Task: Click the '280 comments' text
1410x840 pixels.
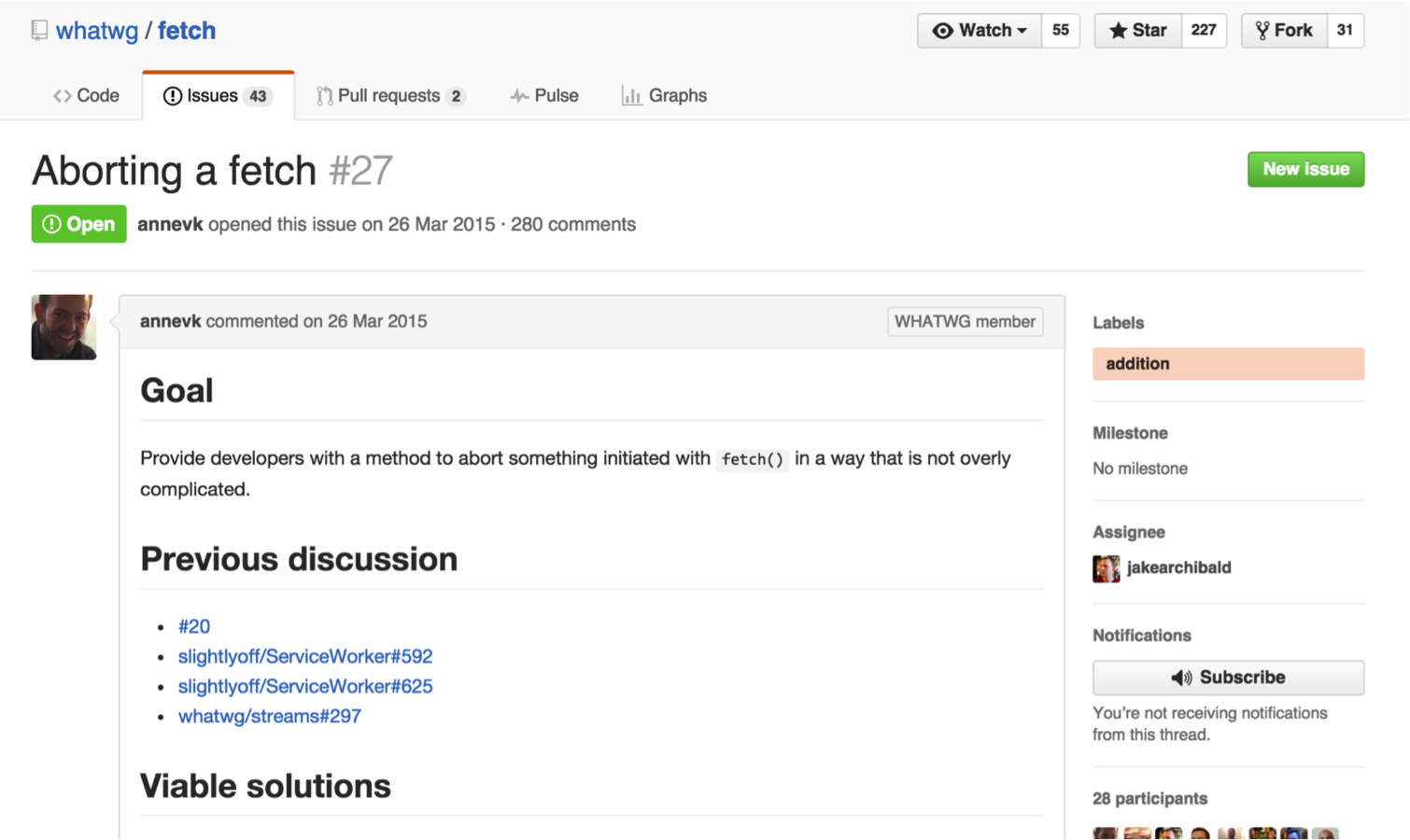Action: (573, 225)
